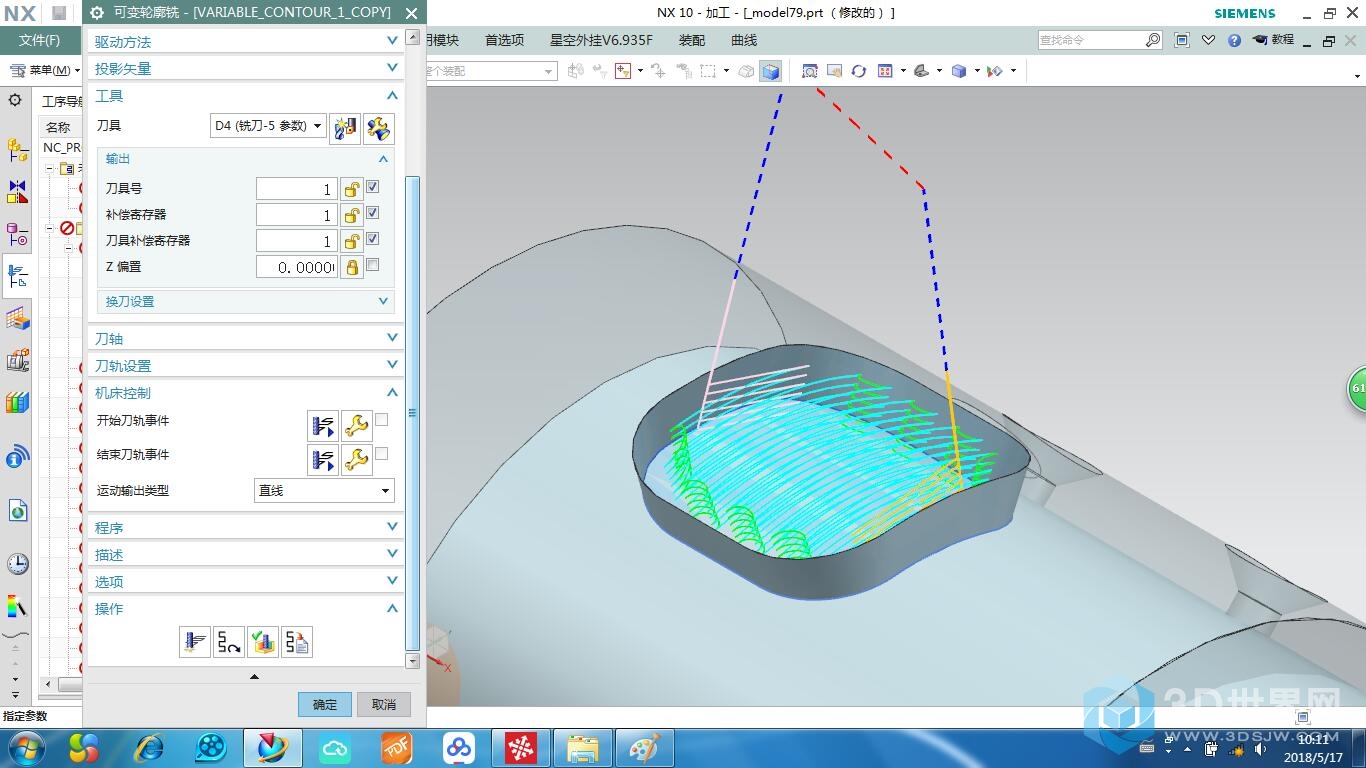
Task: Expand the 描述 section
Action: point(246,554)
